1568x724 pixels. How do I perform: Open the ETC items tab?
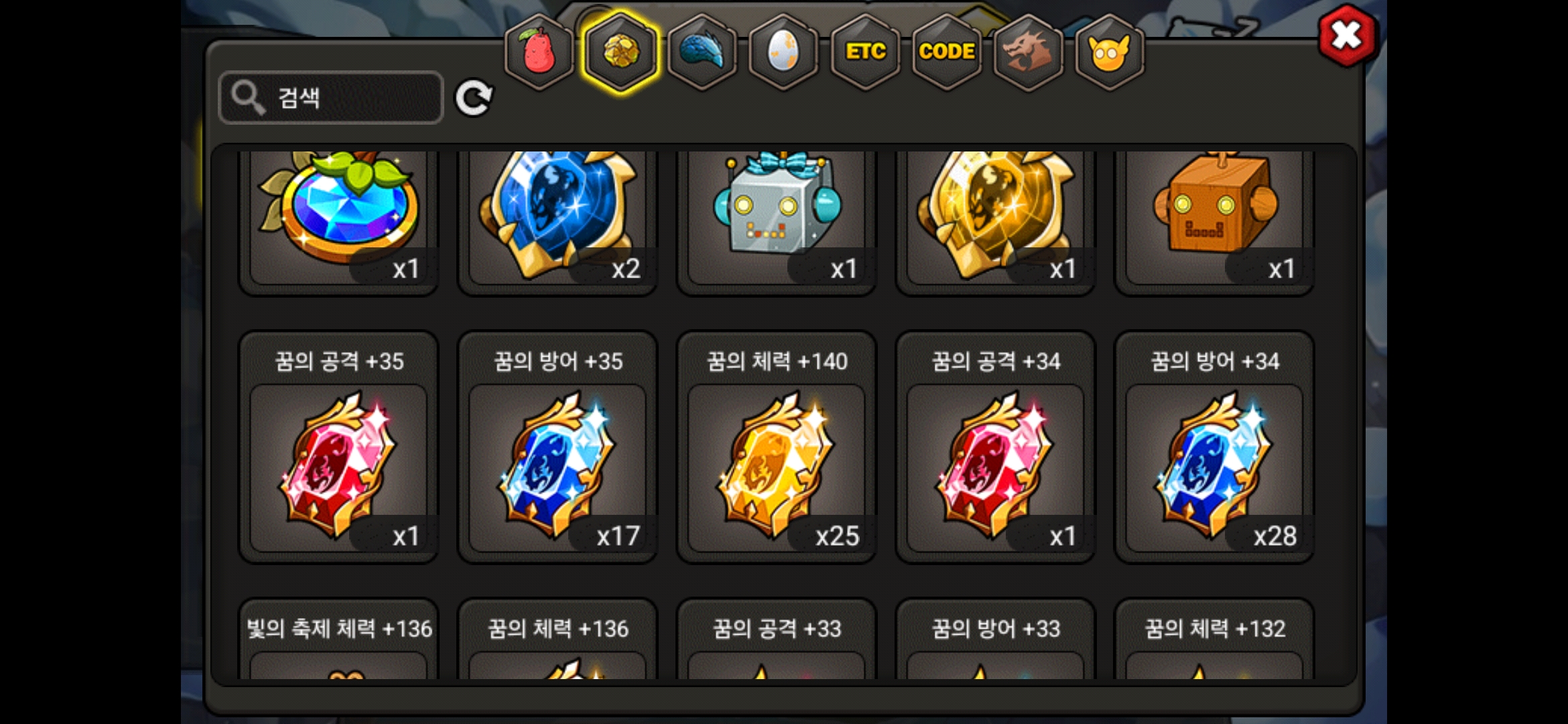(865, 52)
